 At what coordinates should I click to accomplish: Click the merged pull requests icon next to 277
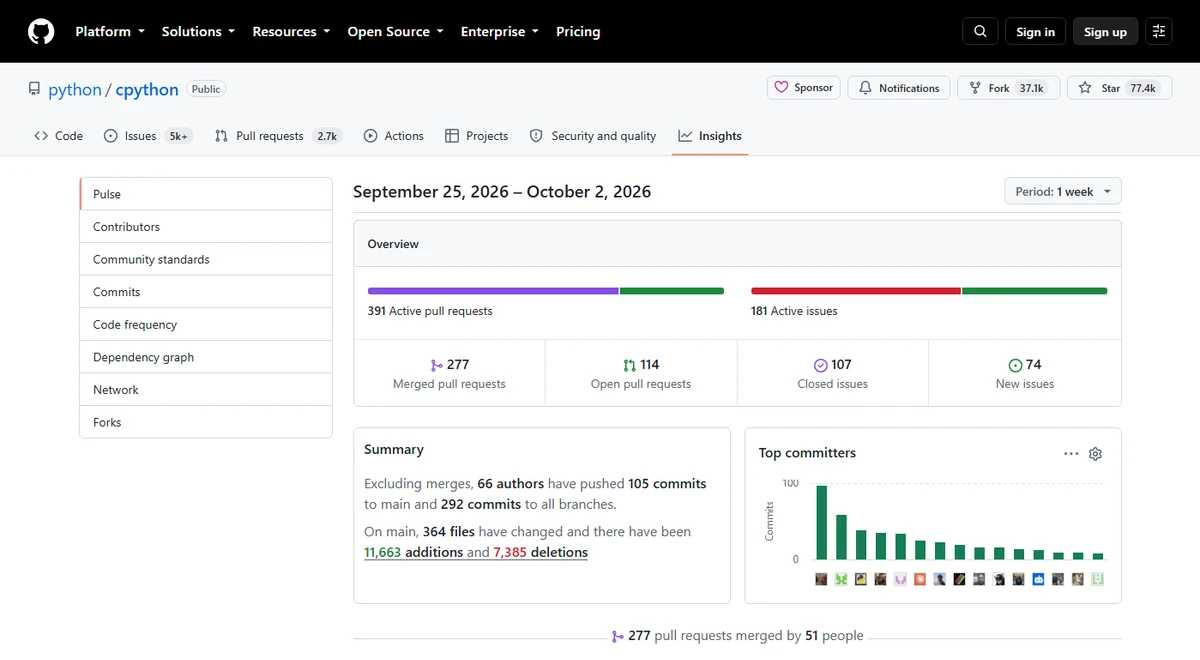[436, 365]
